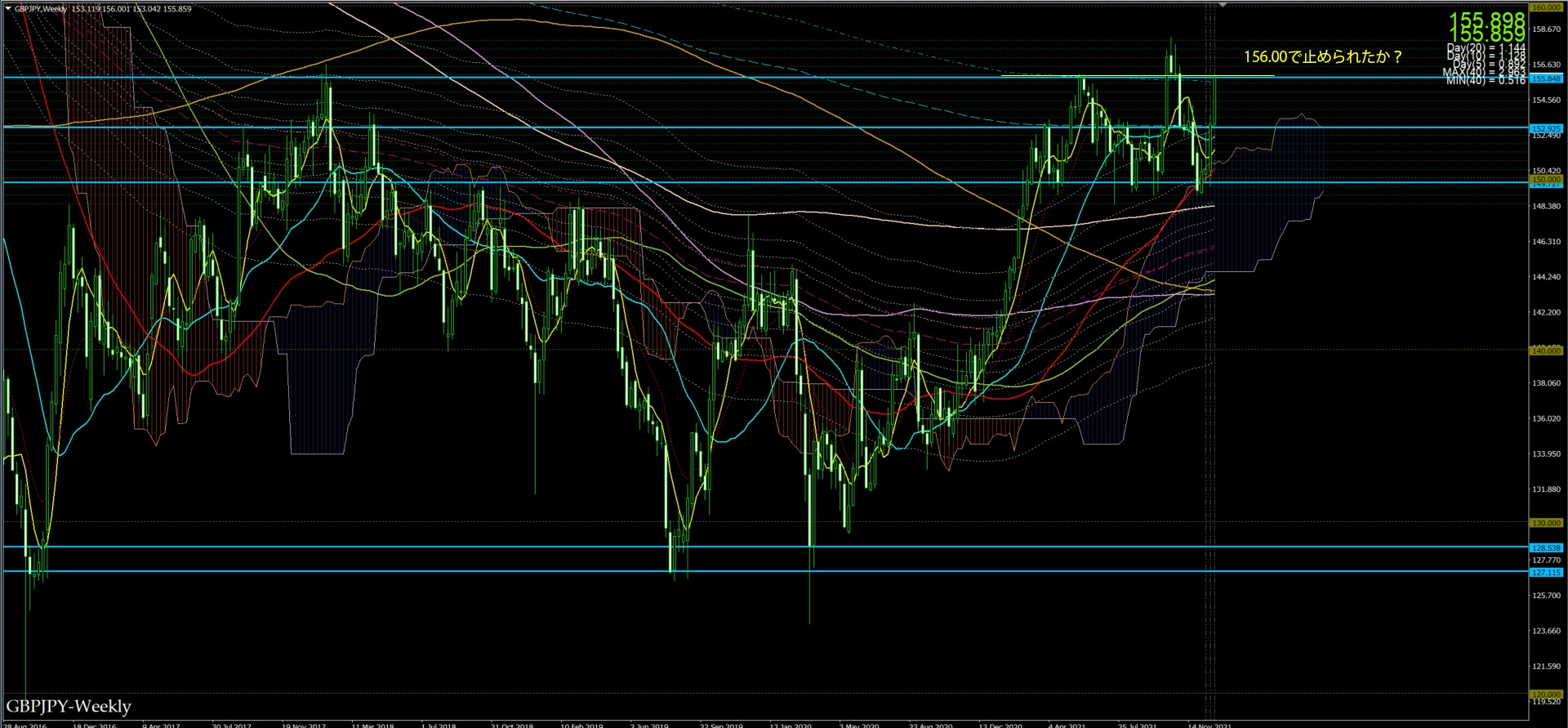1568x728 pixels.
Task: Click the 123.660 price scale label
Action: coord(1547,631)
